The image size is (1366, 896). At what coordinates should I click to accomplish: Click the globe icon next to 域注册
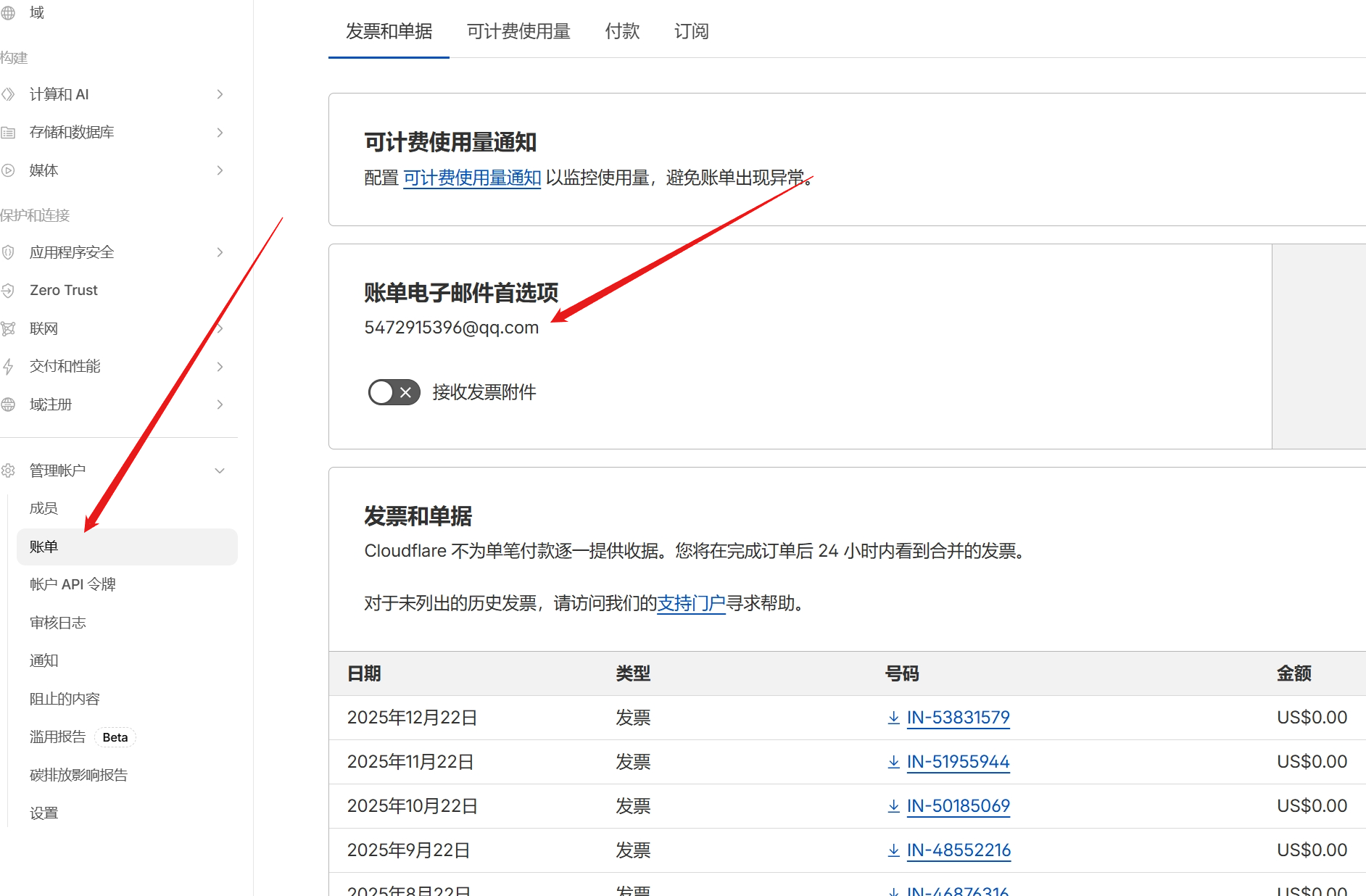pyautogui.click(x=8, y=405)
